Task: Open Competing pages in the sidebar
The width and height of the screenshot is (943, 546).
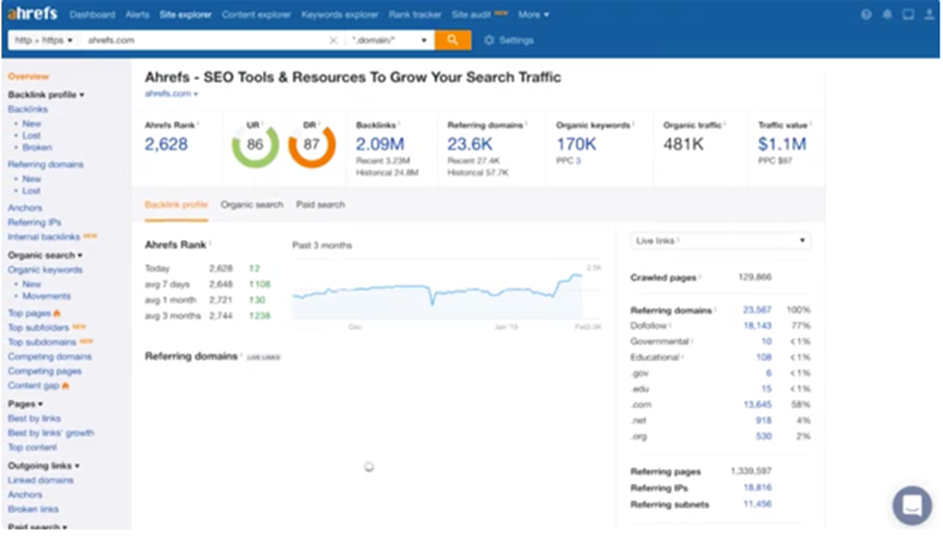Action: pyautogui.click(x=45, y=372)
